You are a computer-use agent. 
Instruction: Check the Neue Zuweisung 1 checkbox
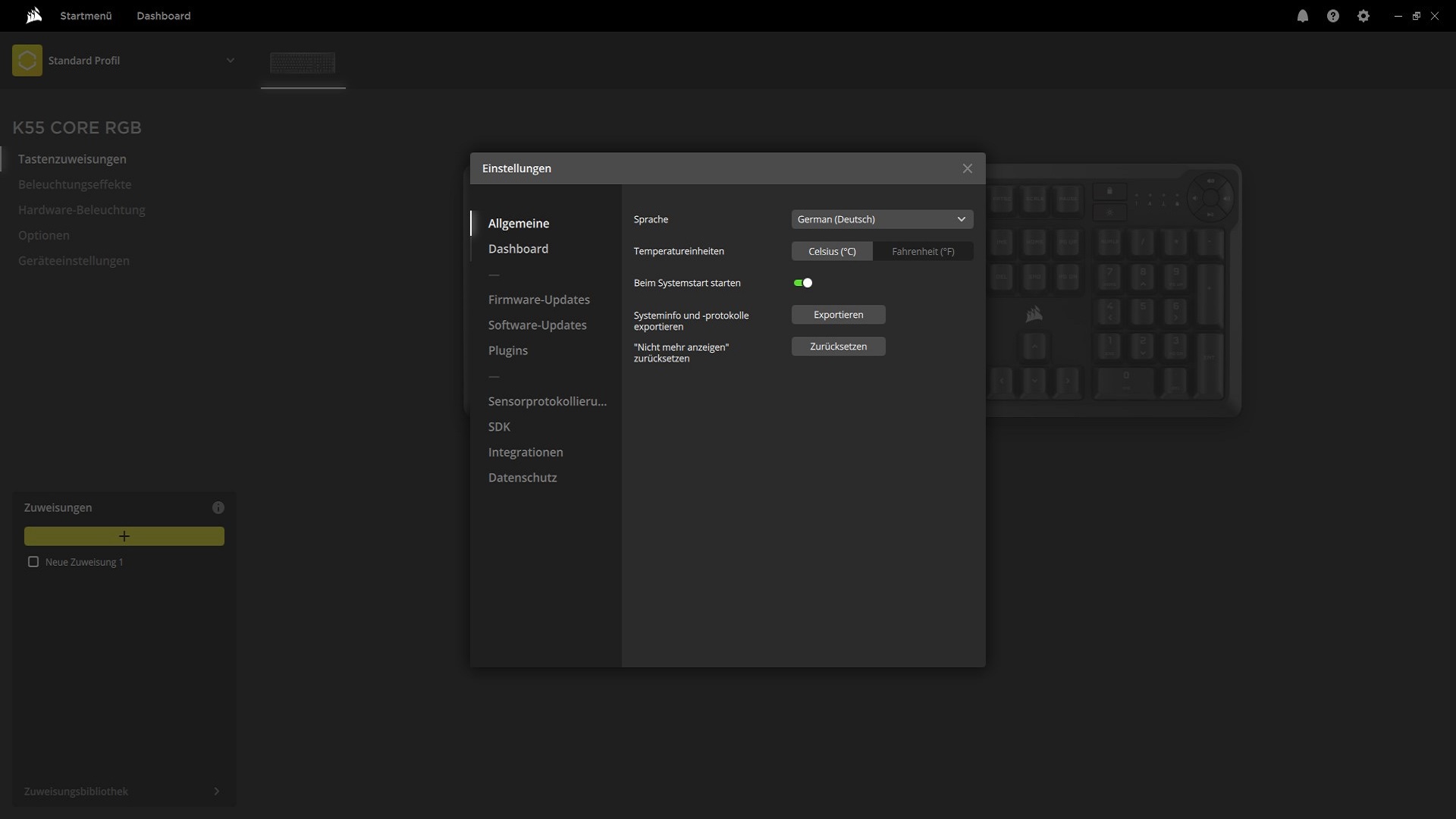[x=33, y=562]
